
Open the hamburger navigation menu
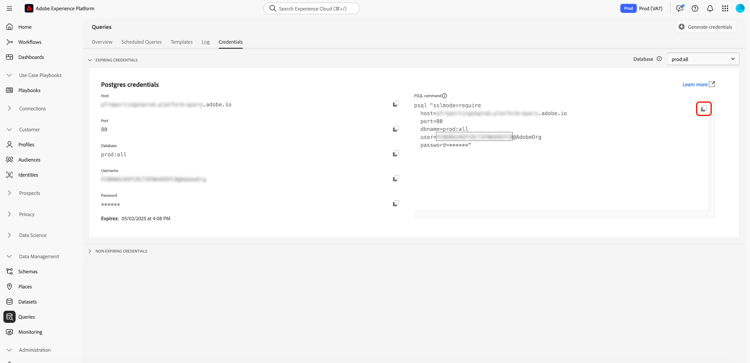(10, 9)
